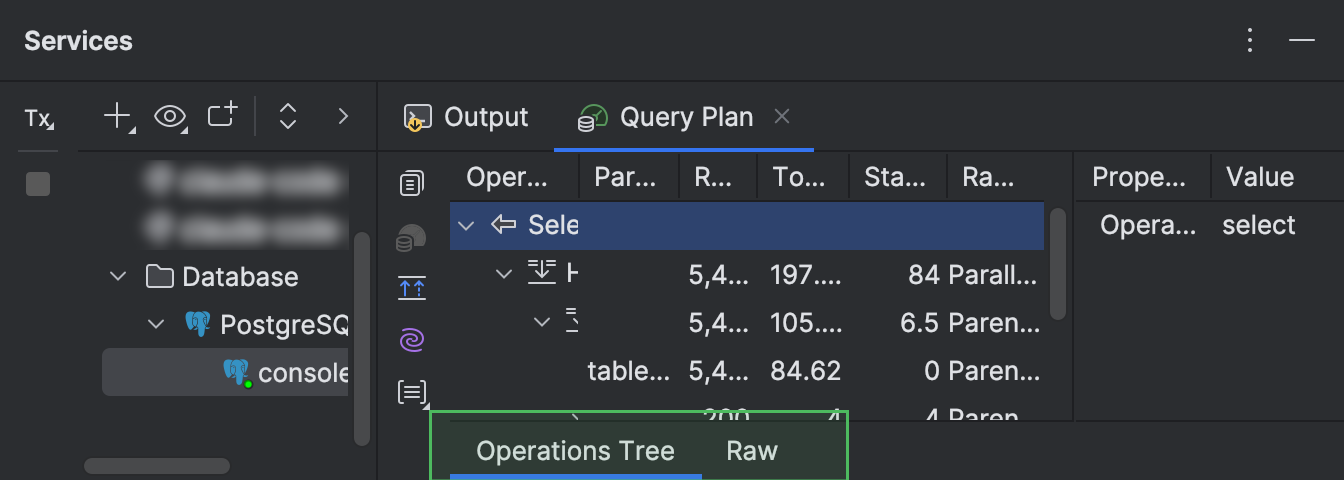Open the Services options kebab menu
Viewport: 1344px width, 480px height.
pyautogui.click(x=1250, y=40)
